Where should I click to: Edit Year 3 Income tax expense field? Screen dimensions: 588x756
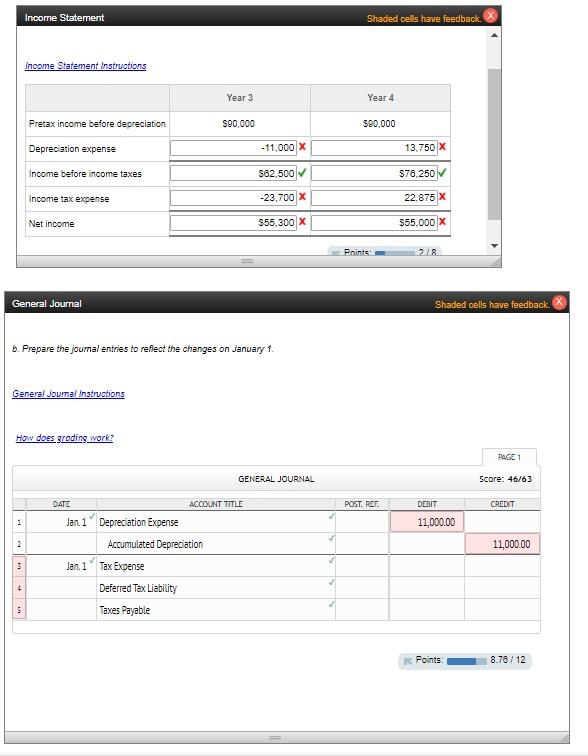point(233,197)
